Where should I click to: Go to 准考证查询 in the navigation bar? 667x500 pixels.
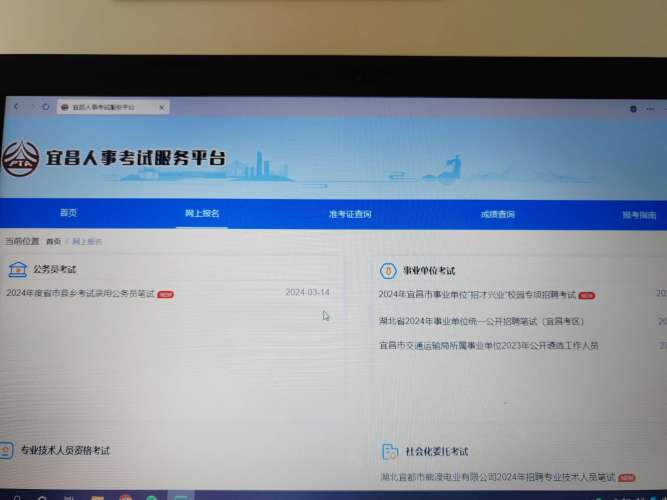click(349, 215)
